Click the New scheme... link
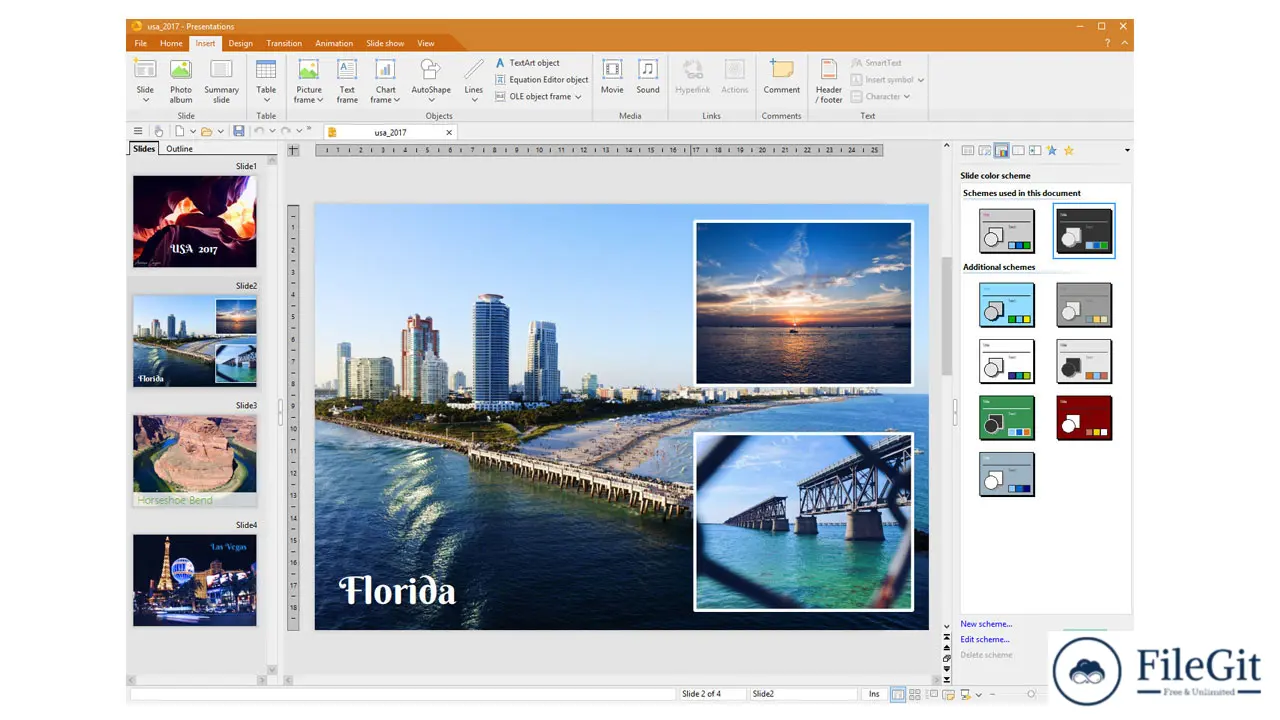The width and height of the screenshot is (1280, 720). tap(986, 624)
